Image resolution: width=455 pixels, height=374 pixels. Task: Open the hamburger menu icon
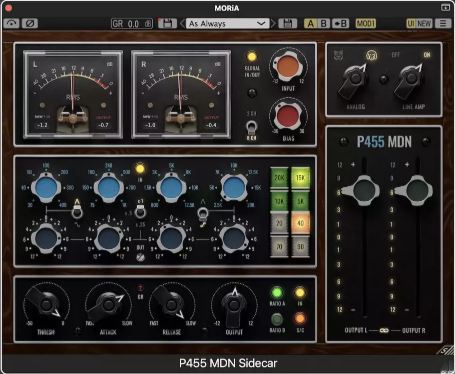443,23
